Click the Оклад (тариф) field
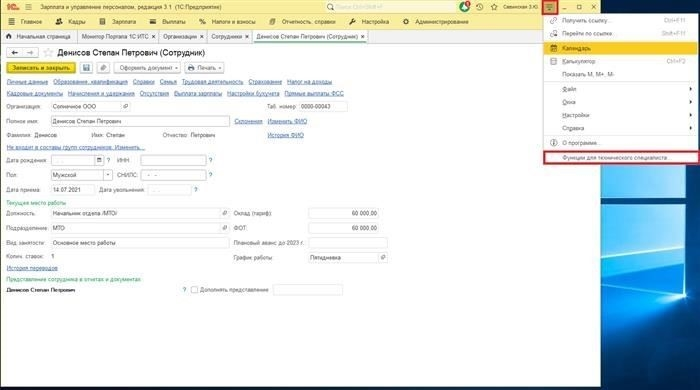Screen dimensions: 700x390 tap(343, 213)
